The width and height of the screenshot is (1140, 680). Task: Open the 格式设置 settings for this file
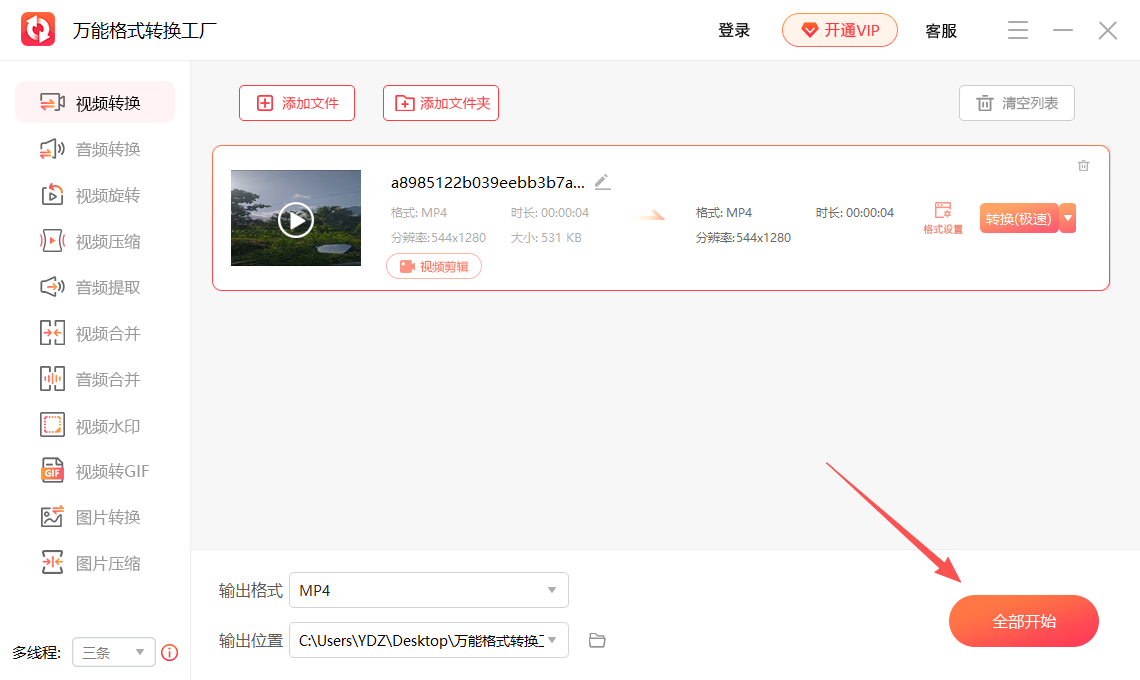pyautogui.click(x=941, y=216)
